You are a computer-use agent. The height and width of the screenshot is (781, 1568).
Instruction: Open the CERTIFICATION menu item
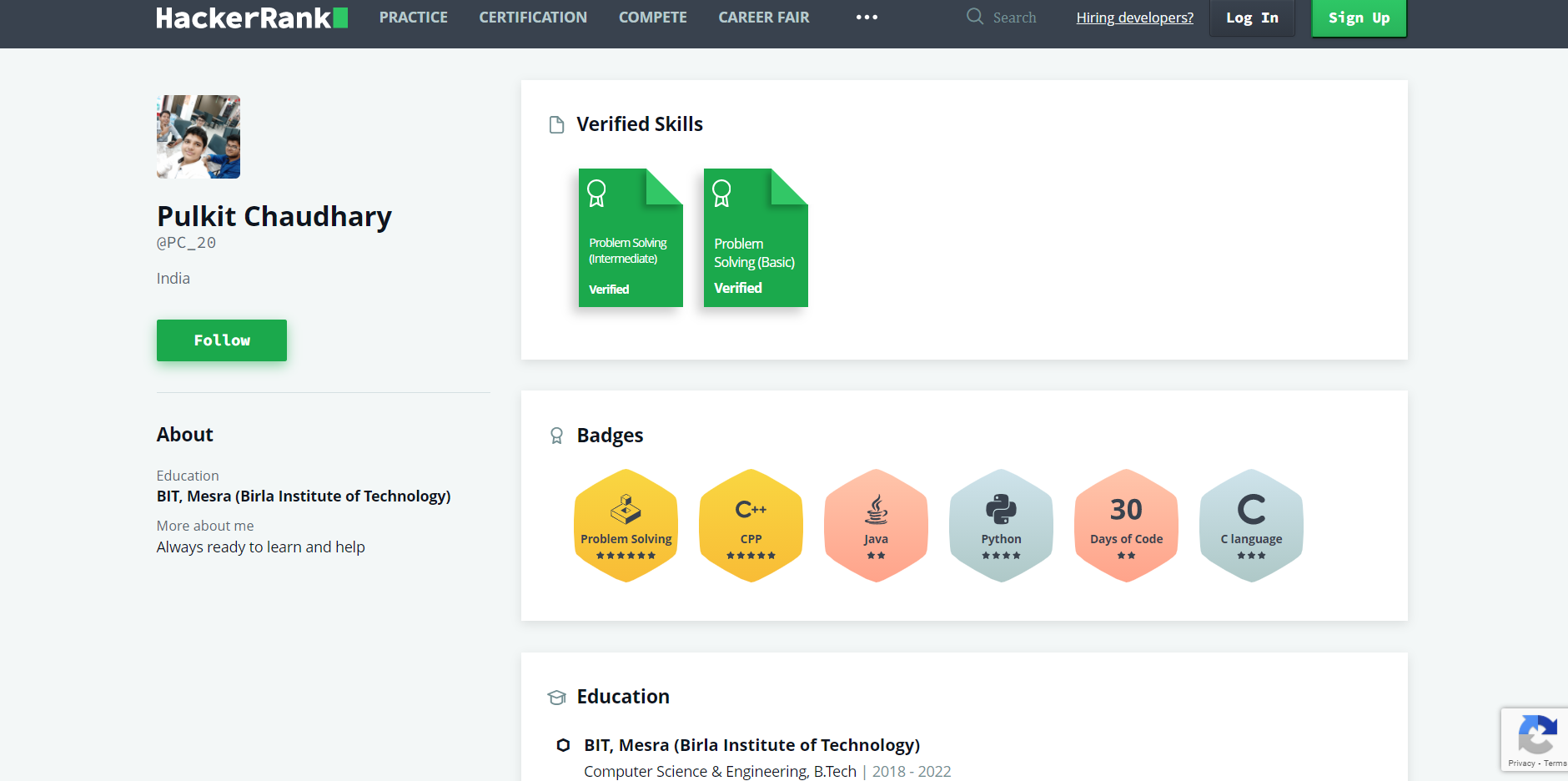coord(533,18)
